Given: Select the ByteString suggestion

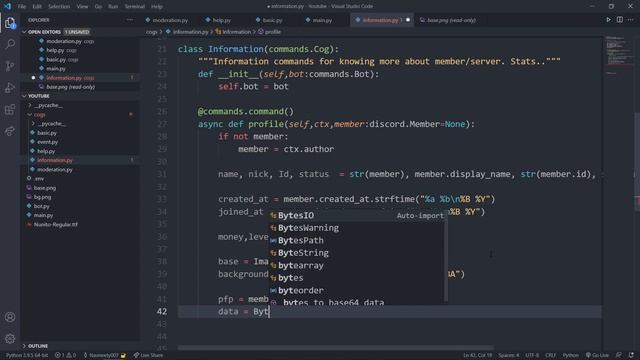Looking at the screenshot, I should [358, 253].
